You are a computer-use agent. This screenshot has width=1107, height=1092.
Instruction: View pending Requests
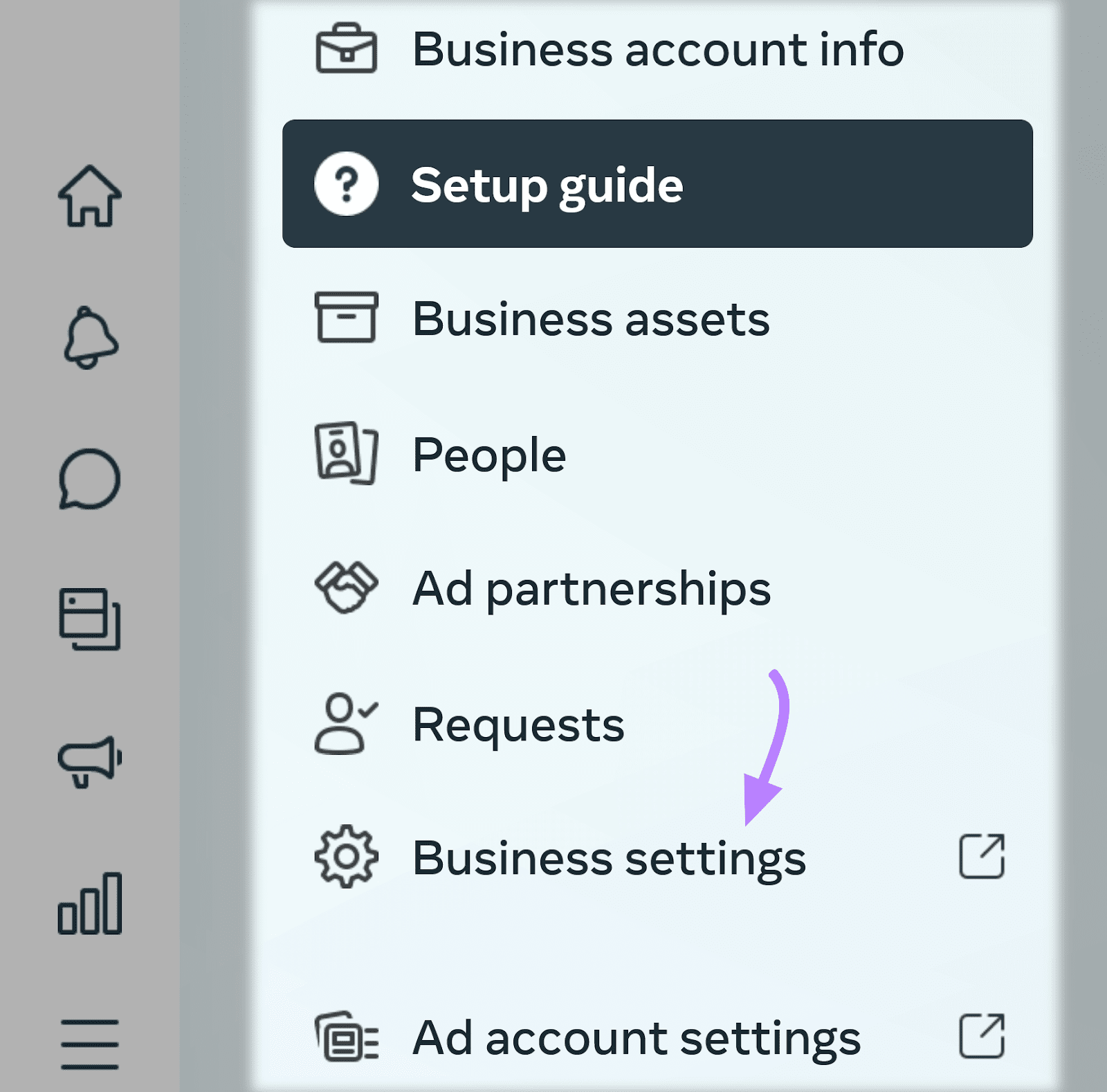[518, 724]
